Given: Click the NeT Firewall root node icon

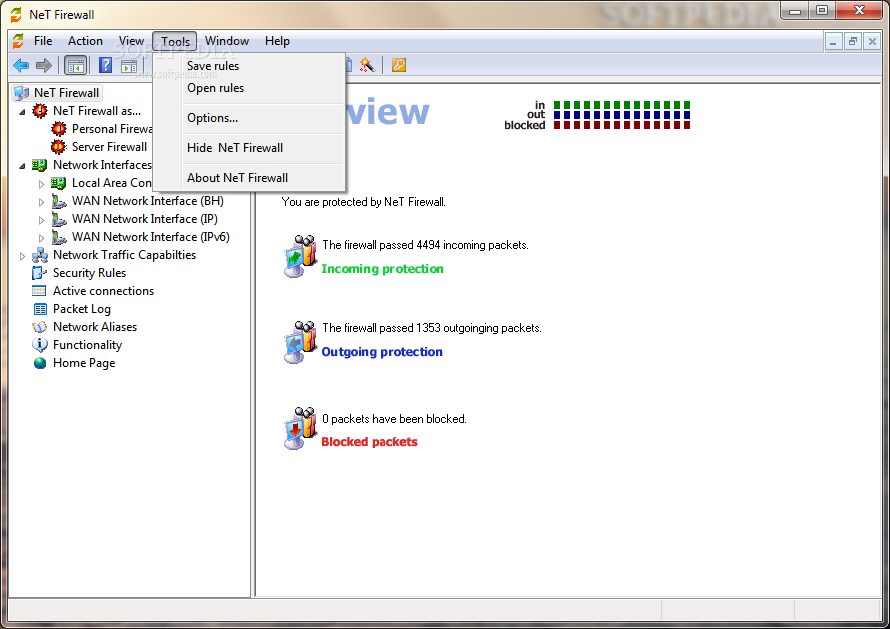Looking at the screenshot, I should tap(22, 93).
